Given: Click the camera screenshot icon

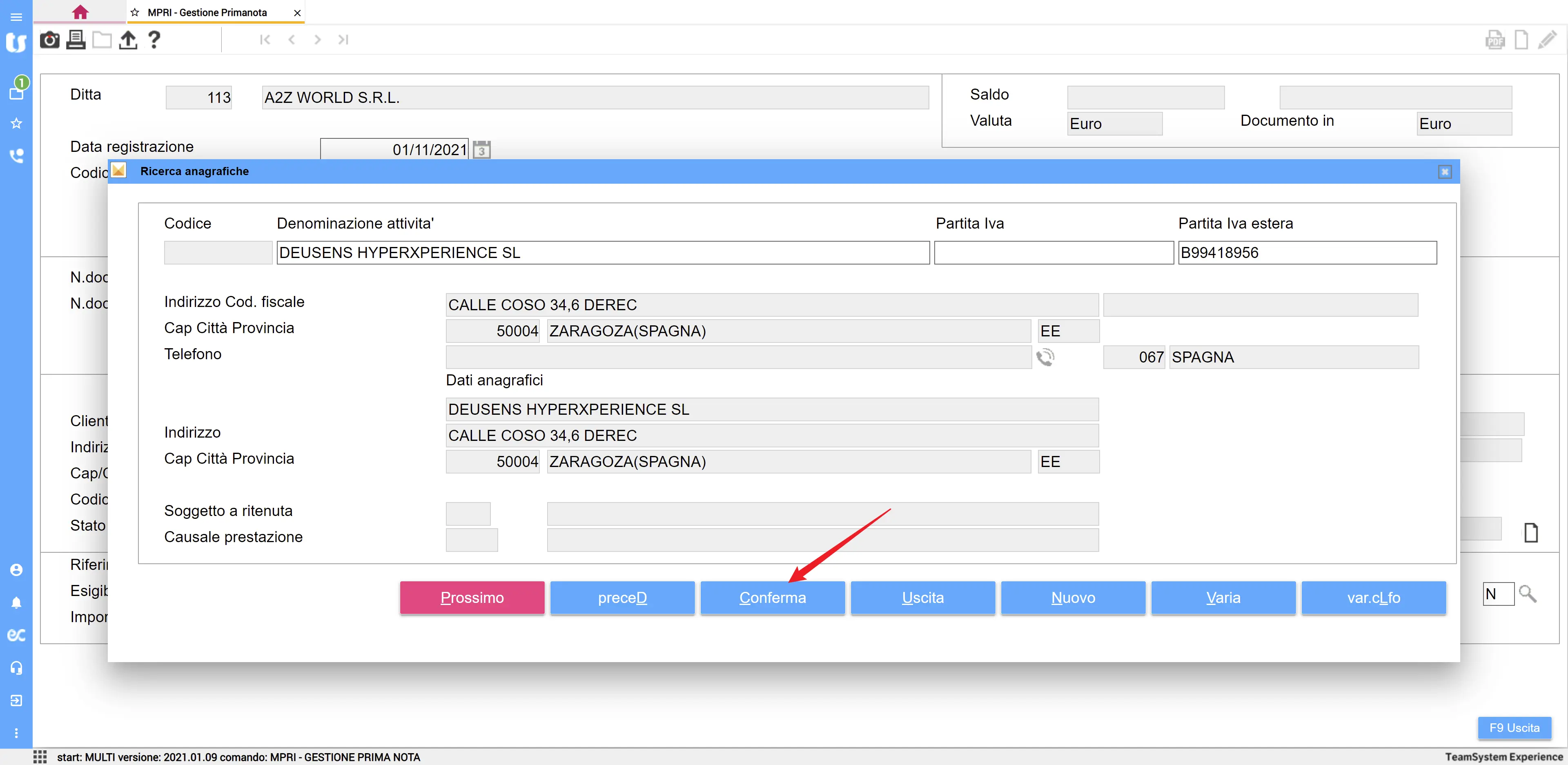Looking at the screenshot, I should click(49, 40).
